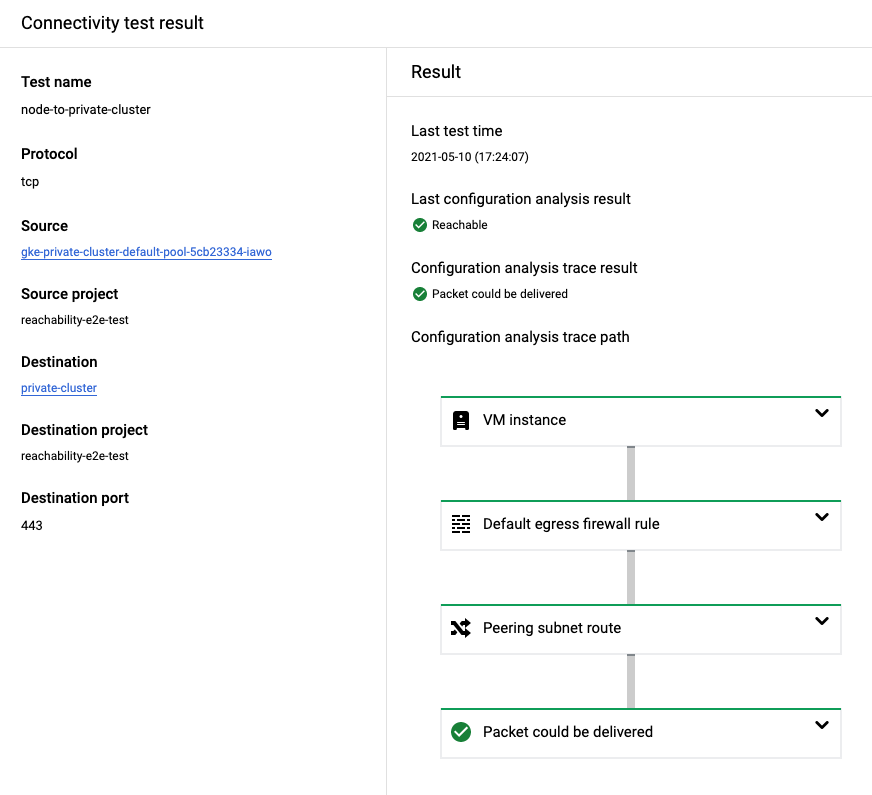Select the Default egress firewall rule card
The height and width of the screenshot is (795, 872).
(640, 524)
